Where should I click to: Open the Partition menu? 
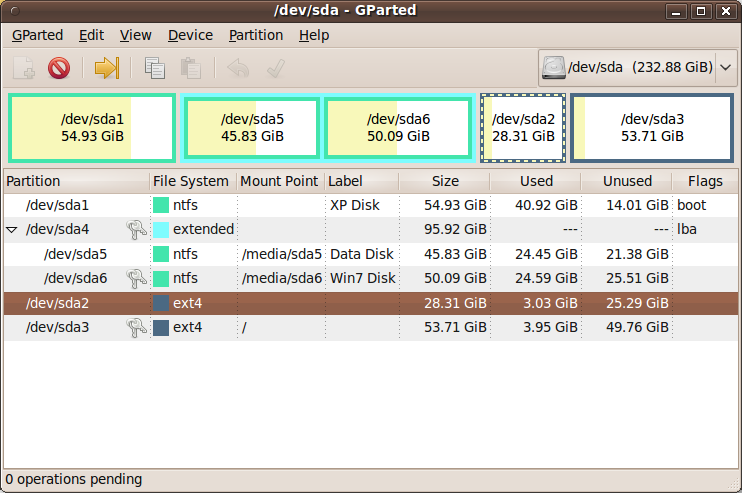256,35
